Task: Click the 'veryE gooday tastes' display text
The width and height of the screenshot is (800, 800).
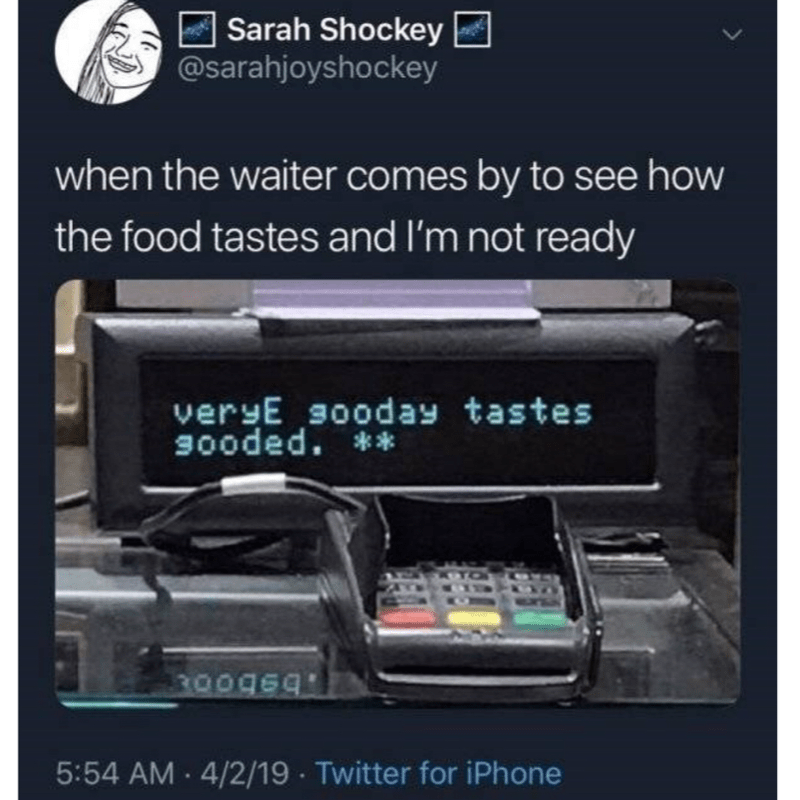Action: (x=383, y=412)
